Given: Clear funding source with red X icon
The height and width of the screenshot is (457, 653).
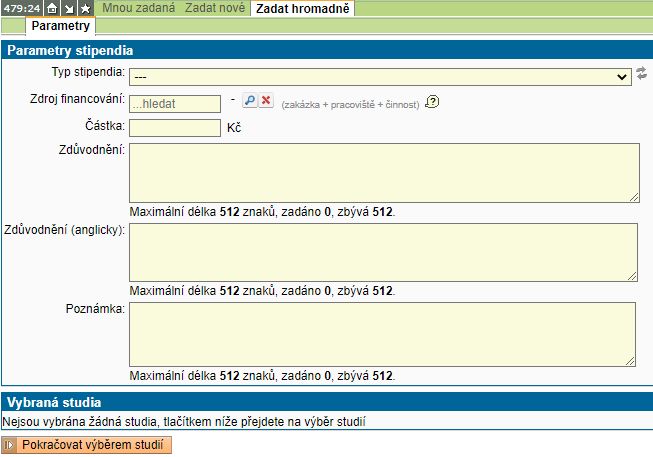Looking at the screenshot, I should (266, 101).
